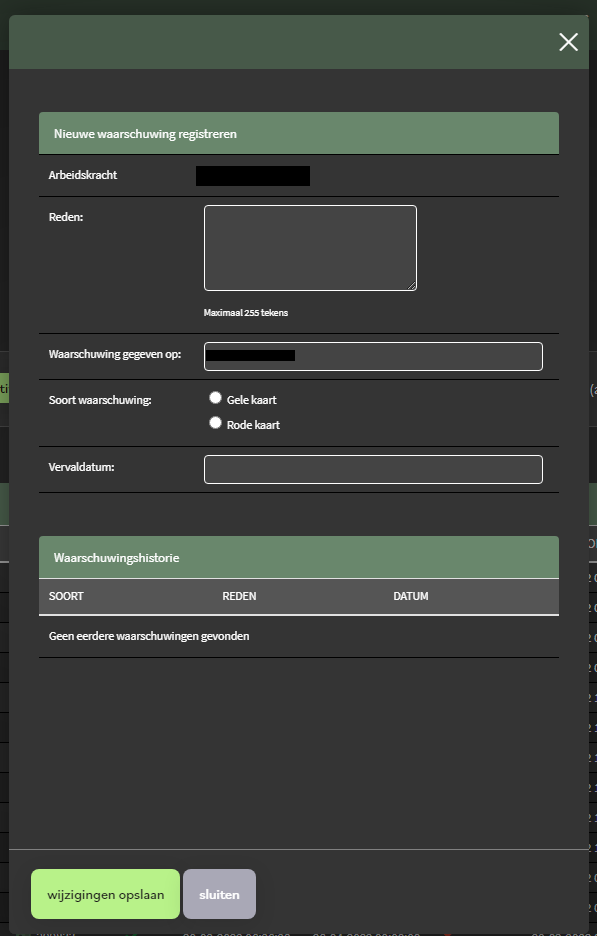Click the Waarschuwingshistorie section header
Viewport: 597px width, 936px height.
pos(298,558)
